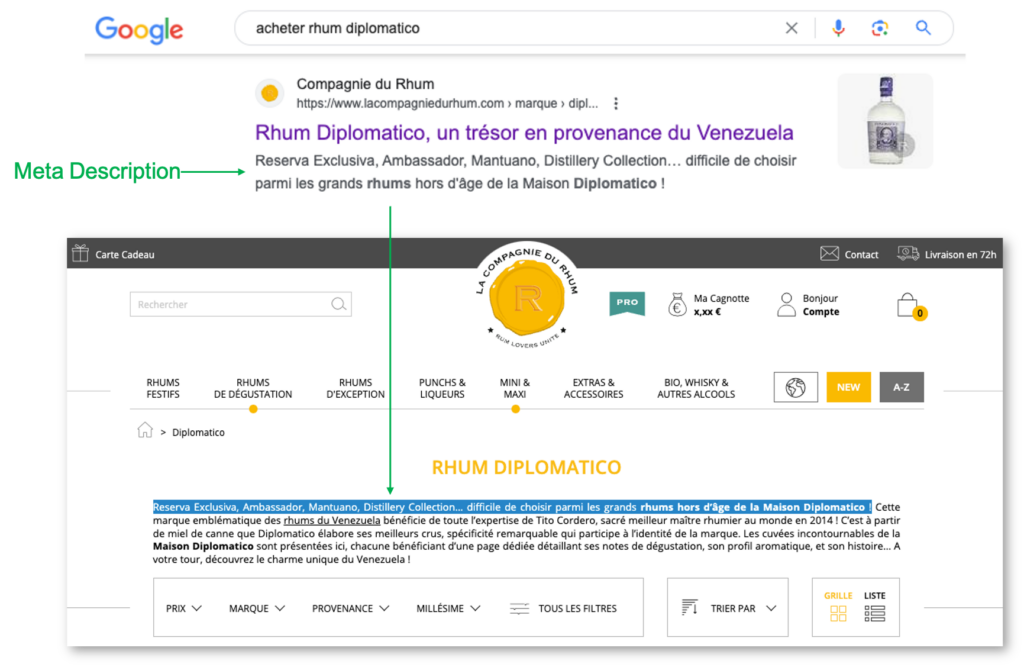The image size is (1024, 667).
Task: Go to home via breadcrumb house icon
Action: tap(144, 430)
